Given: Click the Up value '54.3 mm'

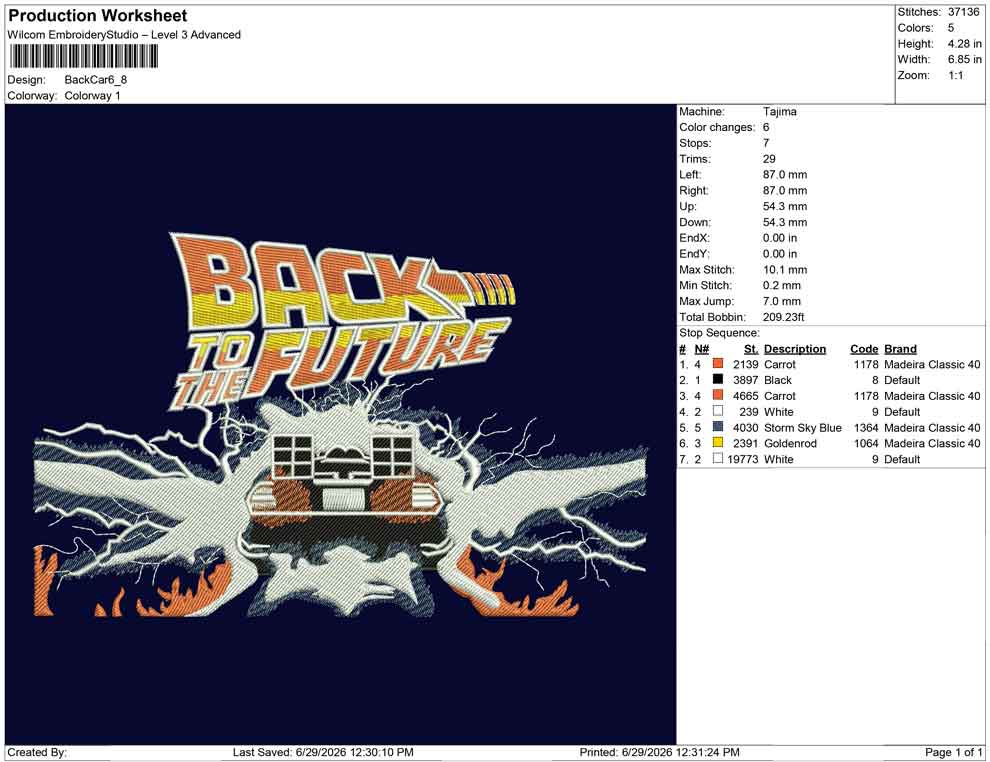Looking at the screenshot, I should pyautogui.click(x=785, y=206).
